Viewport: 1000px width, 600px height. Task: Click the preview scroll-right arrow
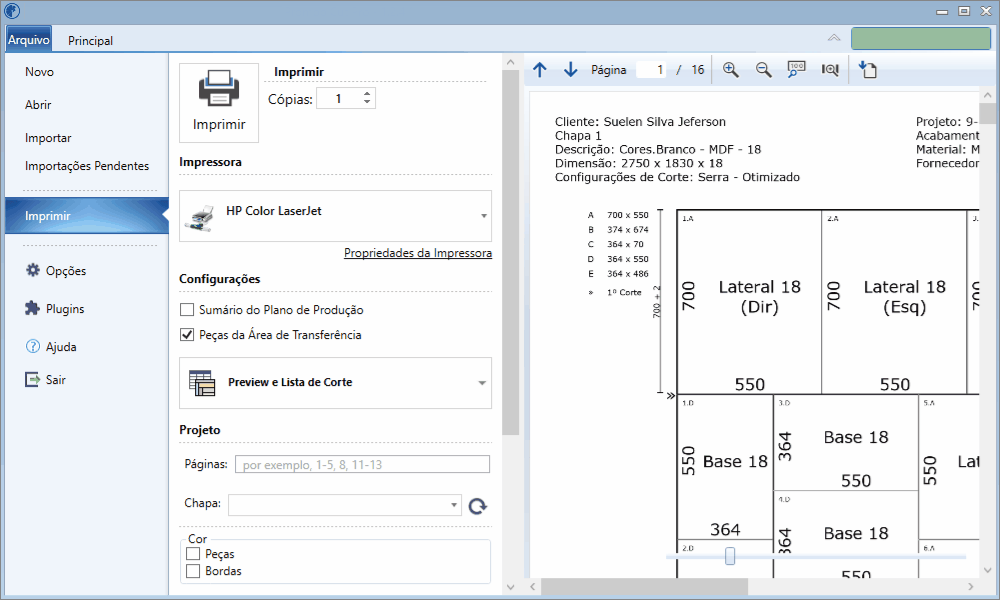[971, 586]
